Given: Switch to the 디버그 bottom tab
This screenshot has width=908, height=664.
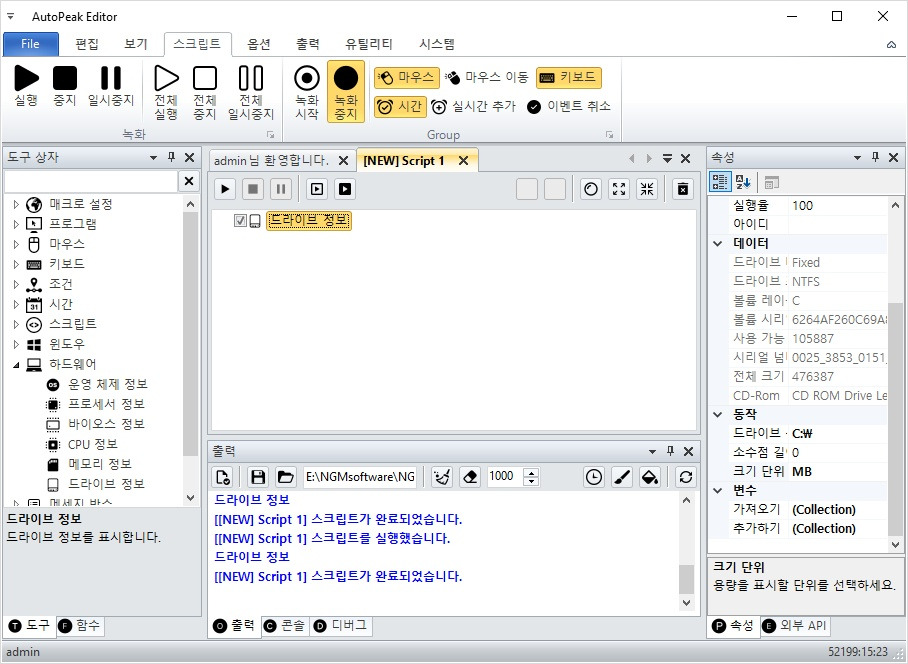Looking at the screenshot, I should 341,626.
